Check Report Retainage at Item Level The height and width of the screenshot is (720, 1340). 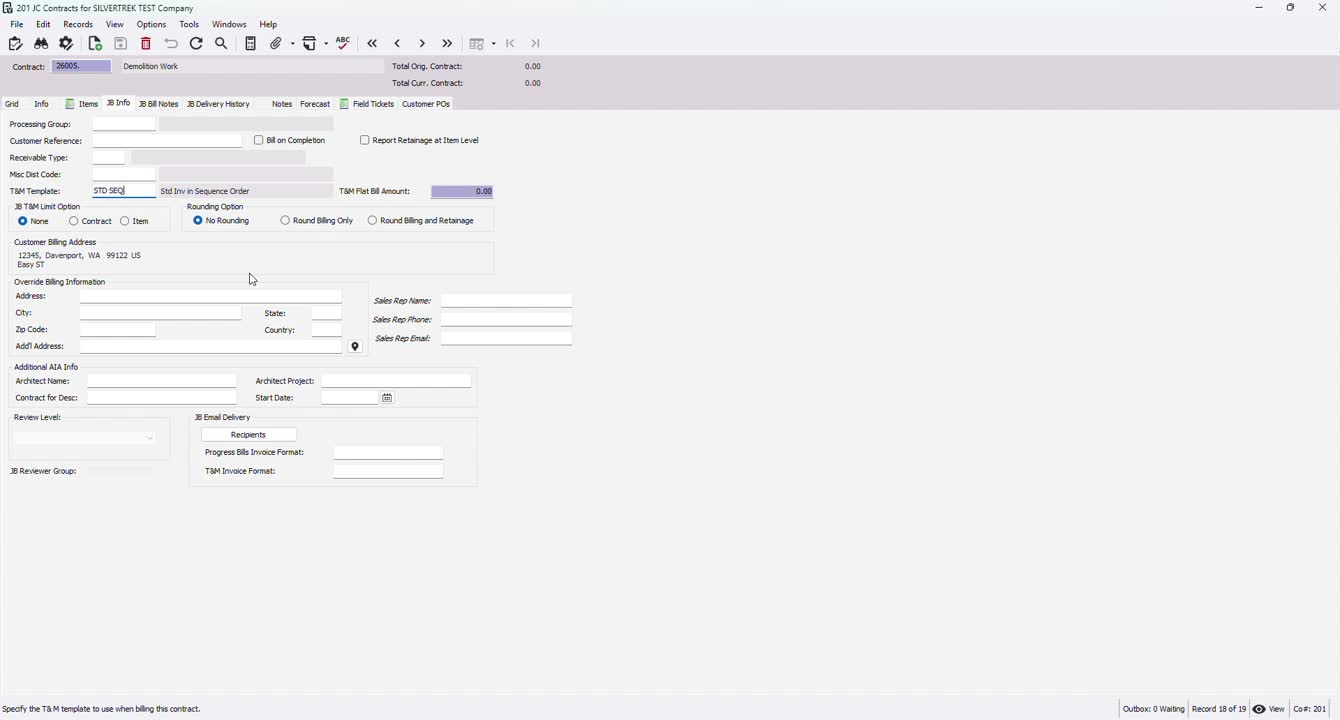tap(364, 140)
